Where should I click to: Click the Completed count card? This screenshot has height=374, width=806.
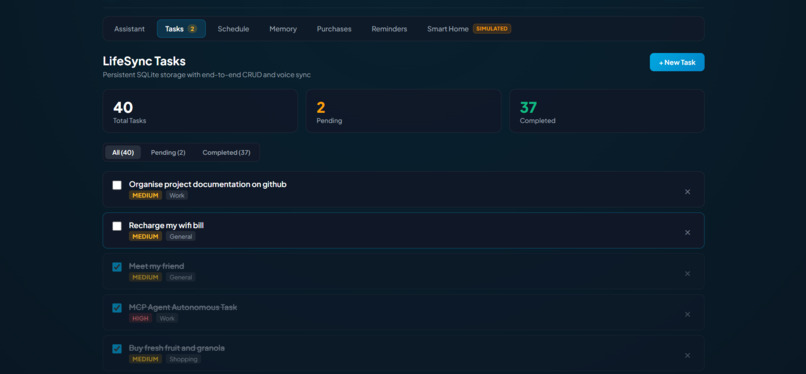607,111
